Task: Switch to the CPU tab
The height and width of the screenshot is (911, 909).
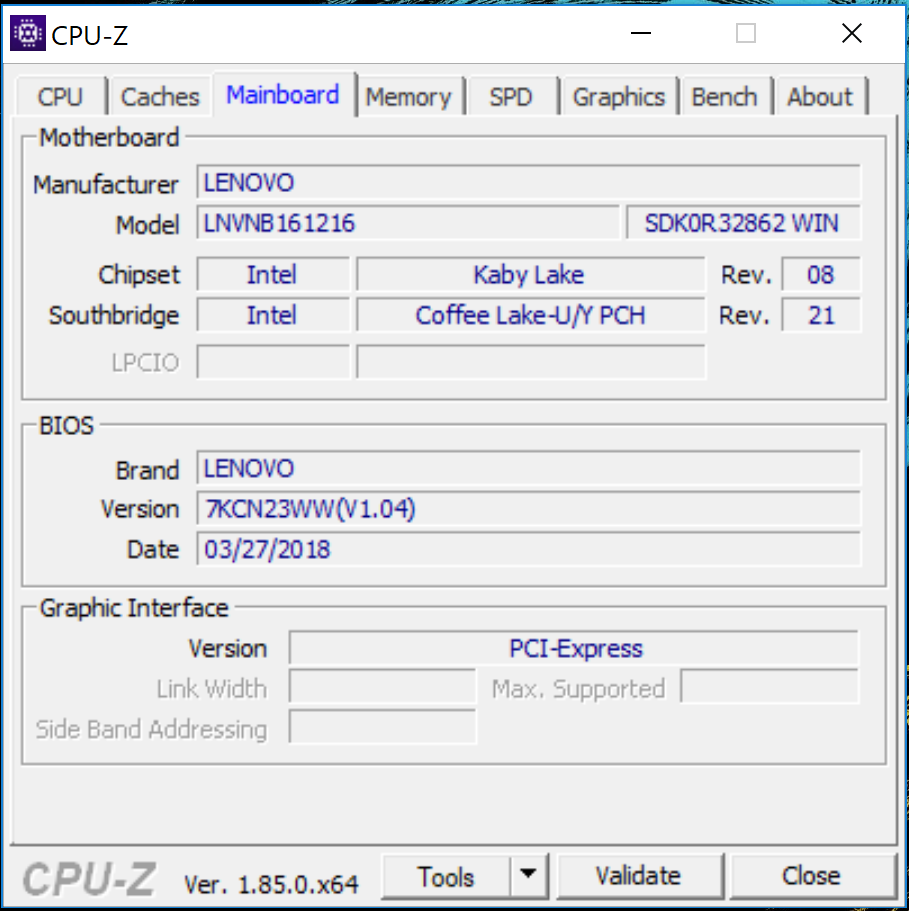Action: (60, 96)
